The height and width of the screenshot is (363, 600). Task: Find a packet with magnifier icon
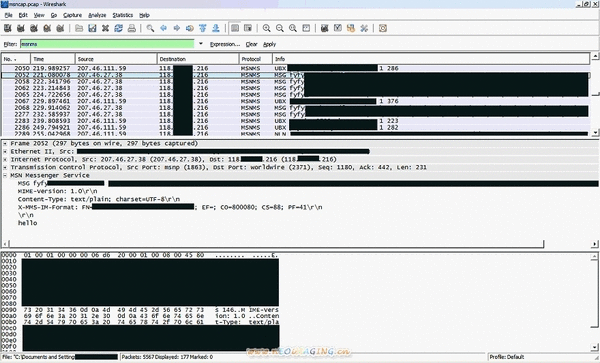[x=150, y=28]
